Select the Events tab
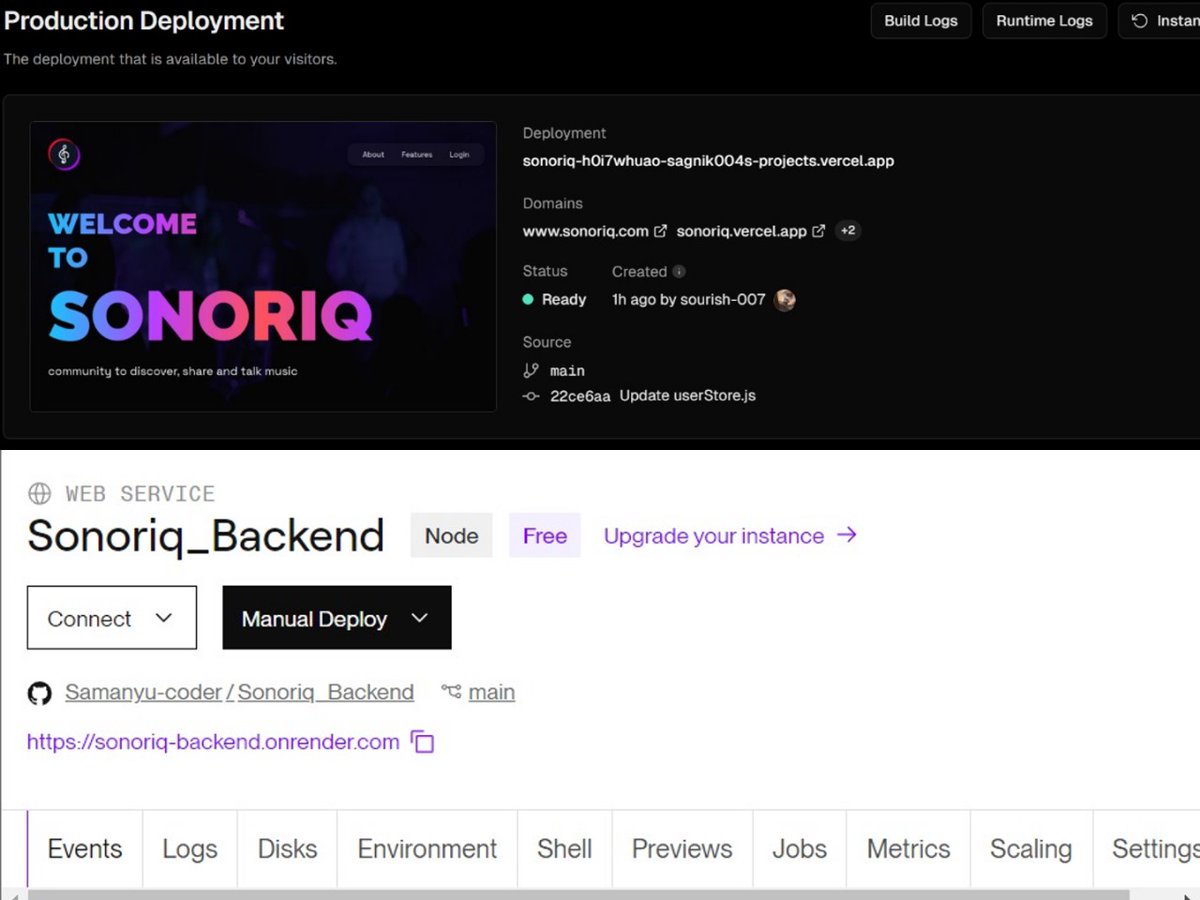Viewport: 1200px width, 900px height. (85, 849)
